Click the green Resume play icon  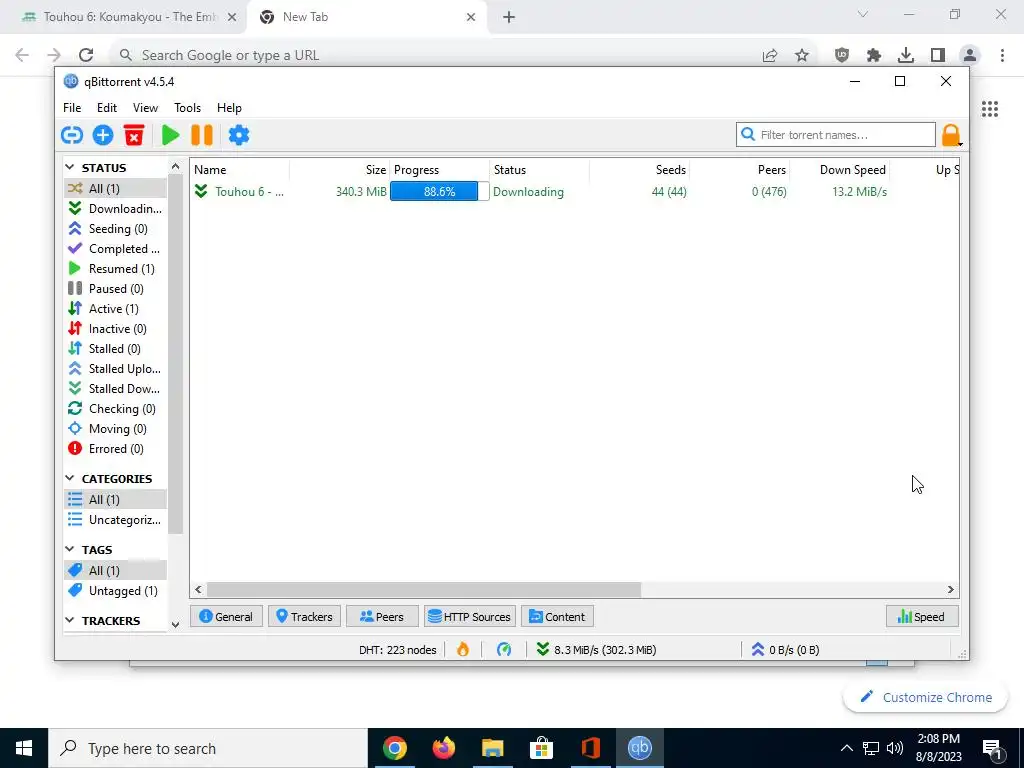(170, 135)
